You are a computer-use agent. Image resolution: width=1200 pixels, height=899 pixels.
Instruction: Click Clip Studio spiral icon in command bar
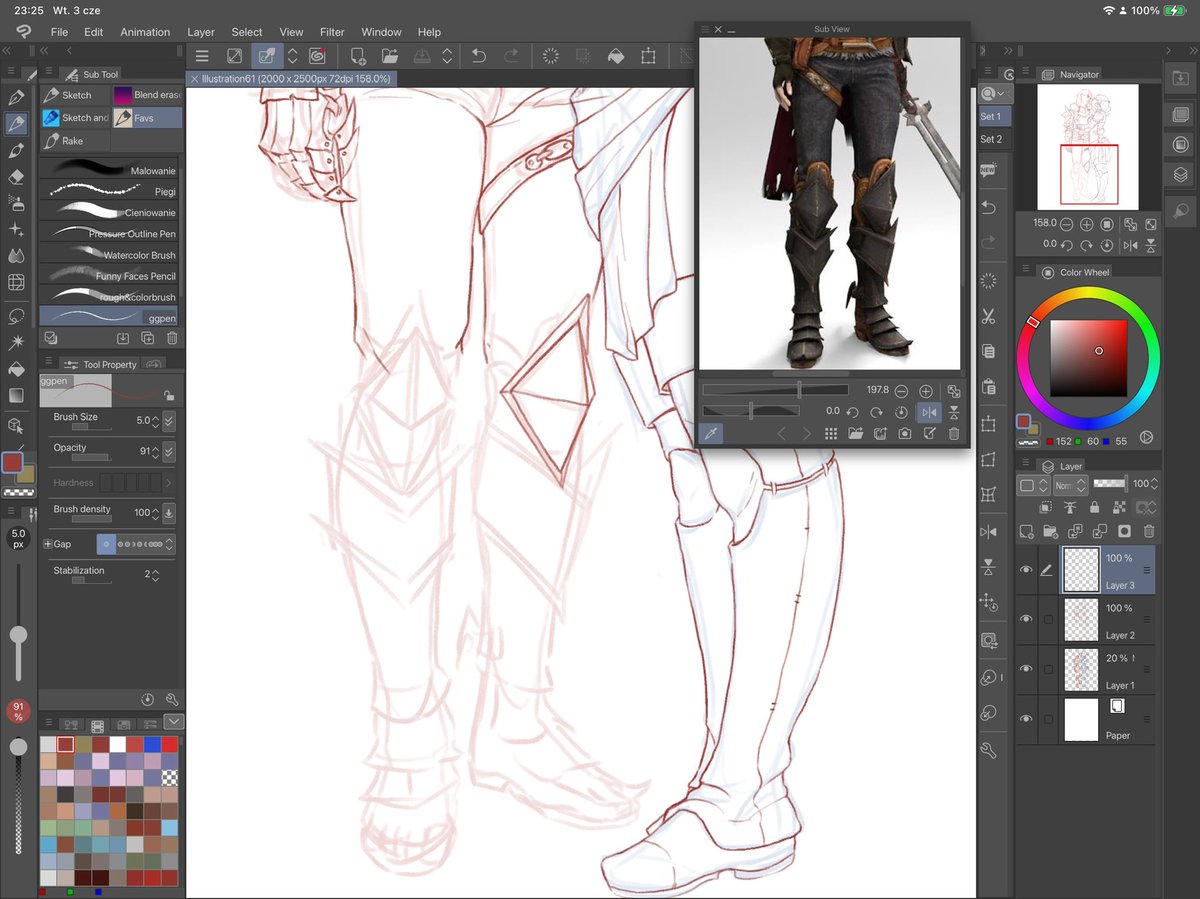[x=317, y=57]
